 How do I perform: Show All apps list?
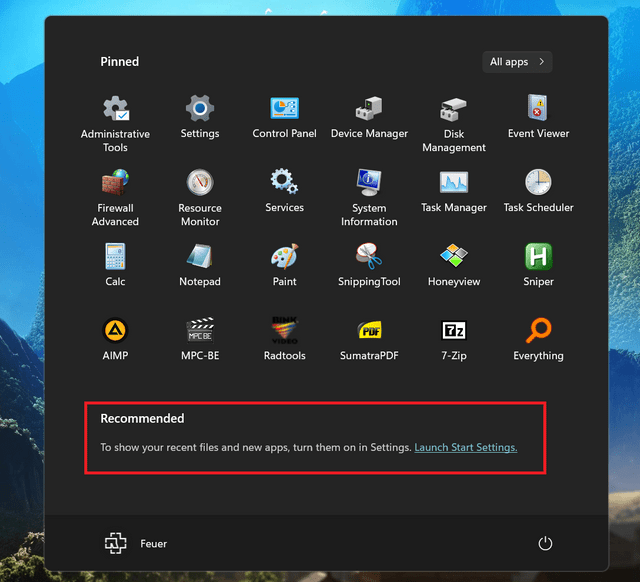click(x=517, y=62)
